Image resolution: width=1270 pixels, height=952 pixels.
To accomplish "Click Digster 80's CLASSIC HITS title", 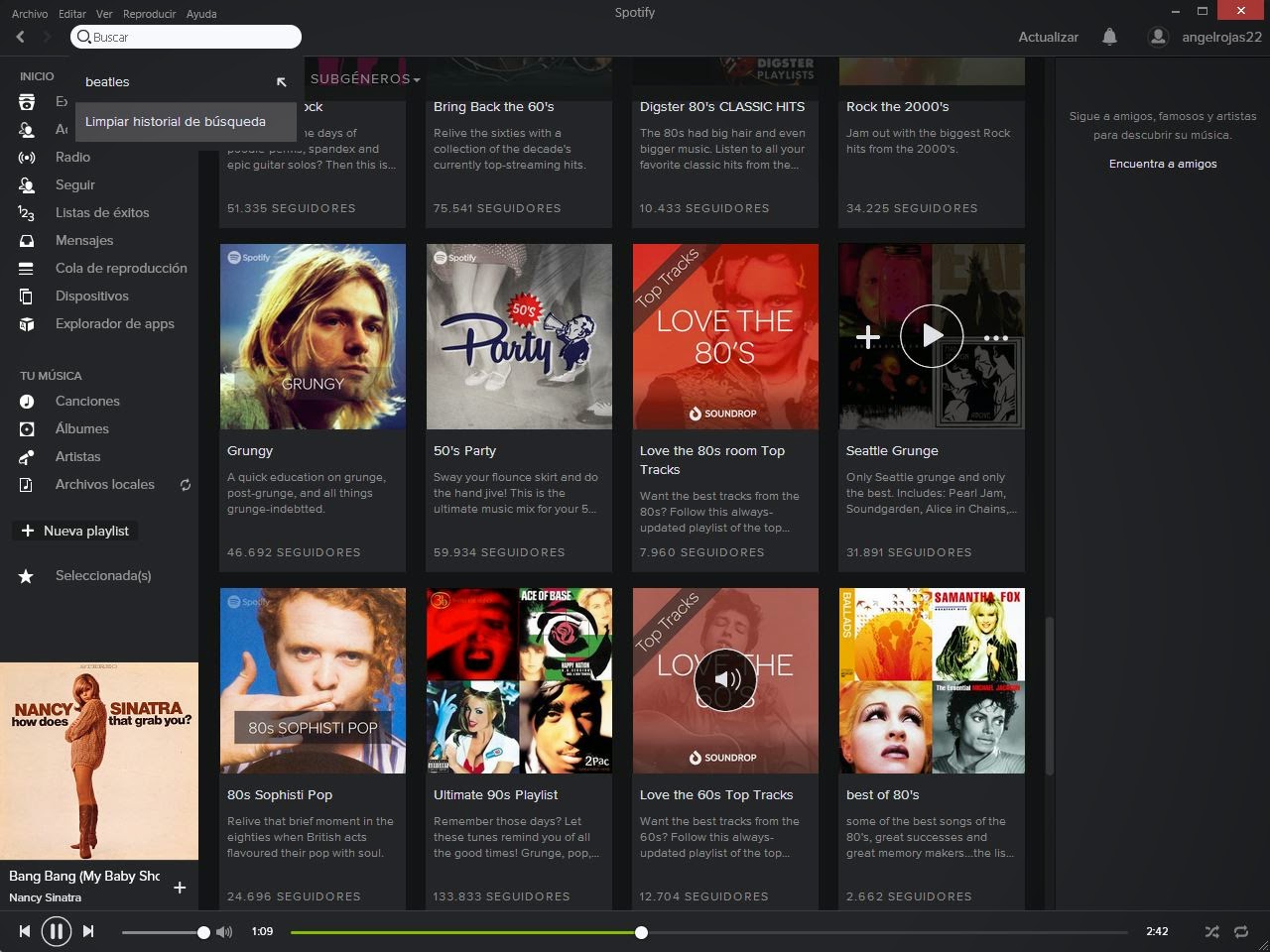I will pyautogui.click(x=722, y=106).
